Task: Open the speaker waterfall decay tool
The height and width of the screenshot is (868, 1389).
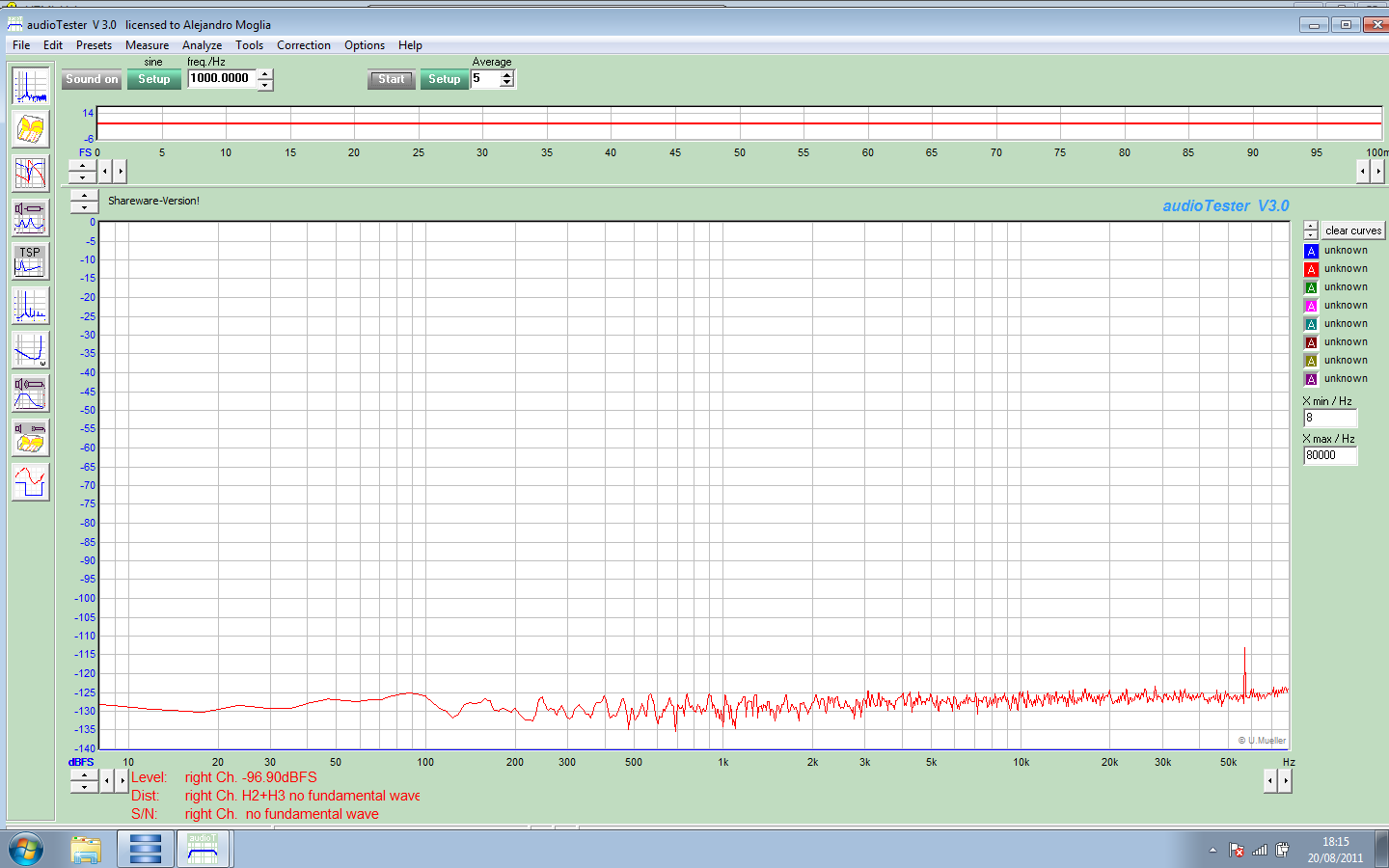Action: [x=30, y=438]
